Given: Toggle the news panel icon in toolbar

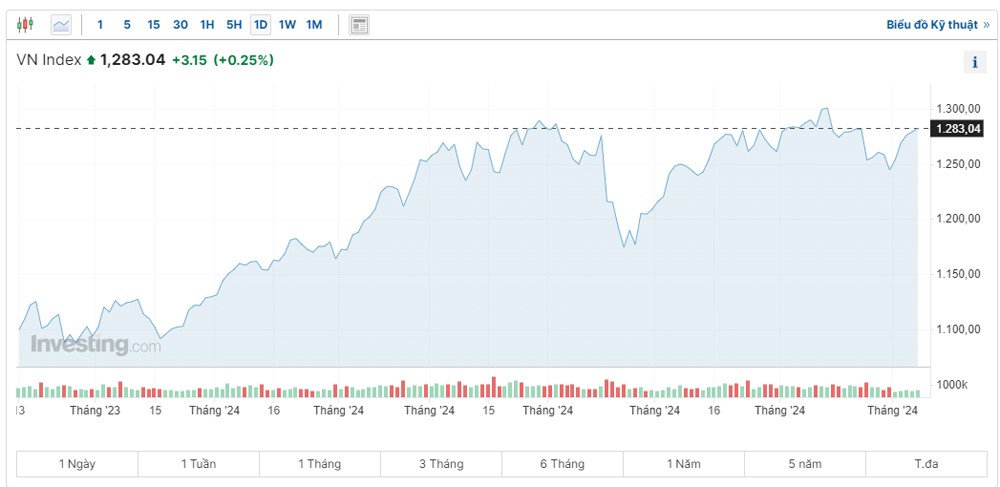Looking at the screenshot, I should (360, 24).
